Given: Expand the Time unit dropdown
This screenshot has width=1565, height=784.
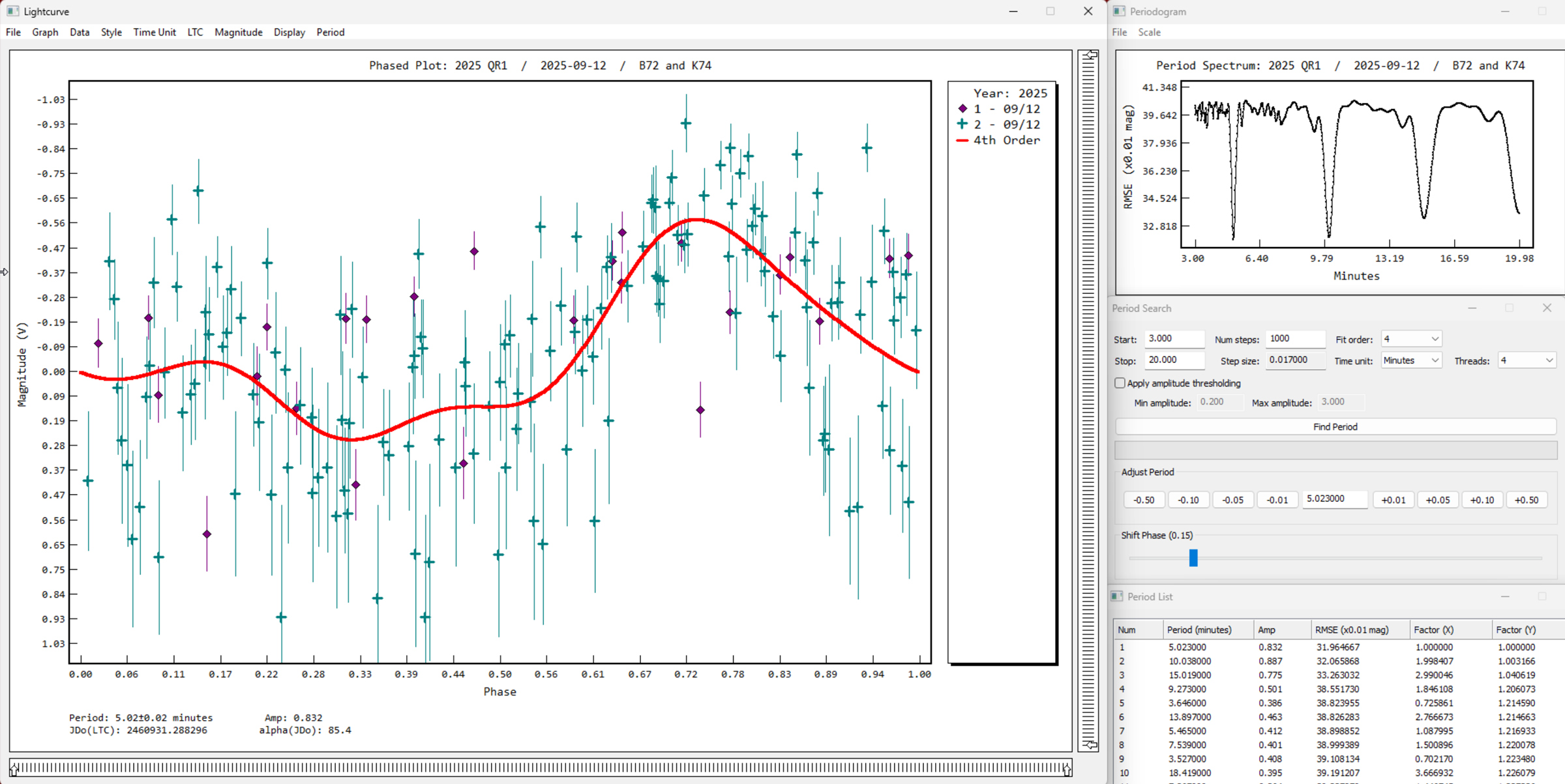Looking at the screenshot, I should pyautogui.click(x=1410, y=360).
